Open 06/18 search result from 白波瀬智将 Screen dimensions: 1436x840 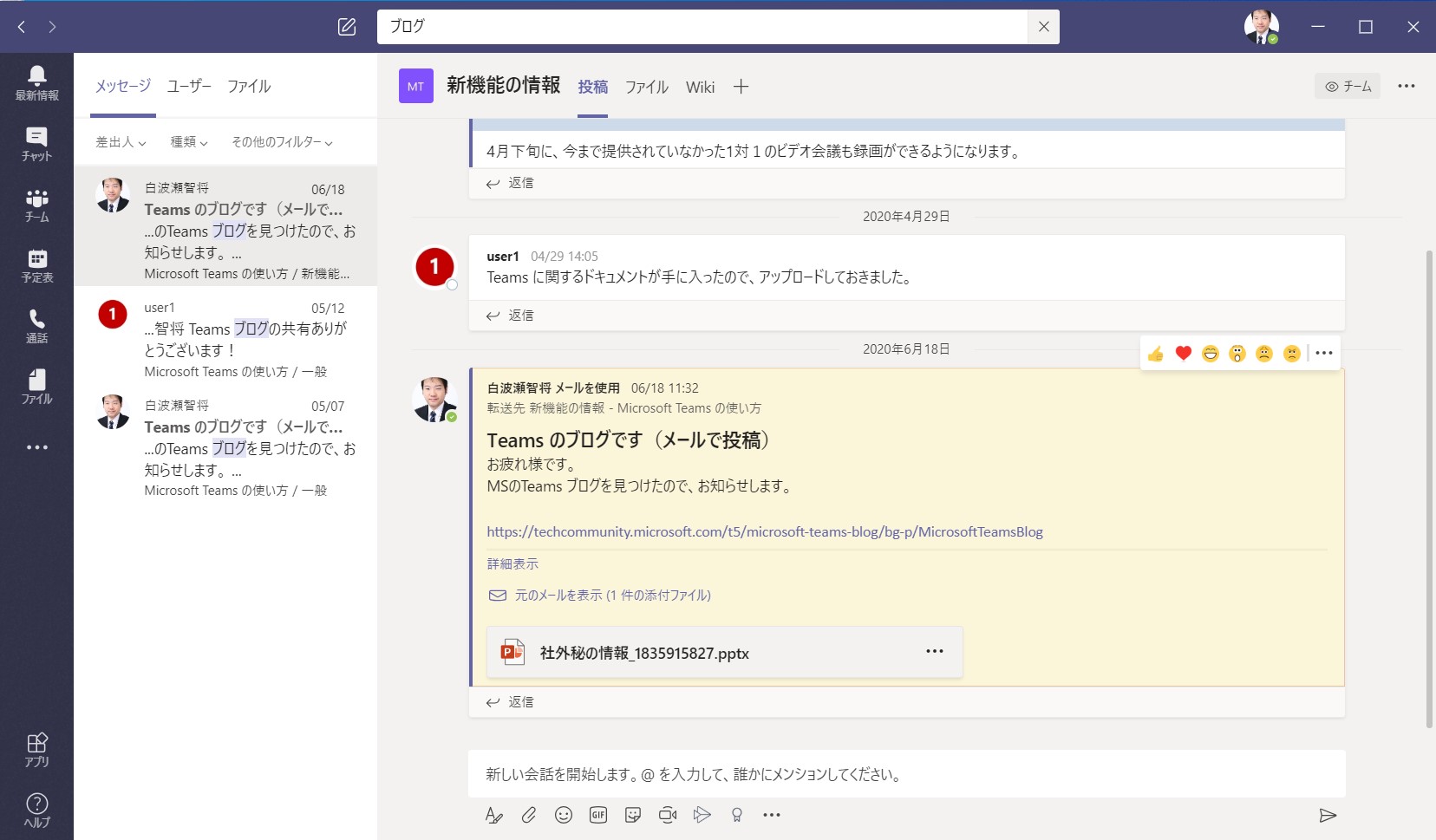(225, 226)
